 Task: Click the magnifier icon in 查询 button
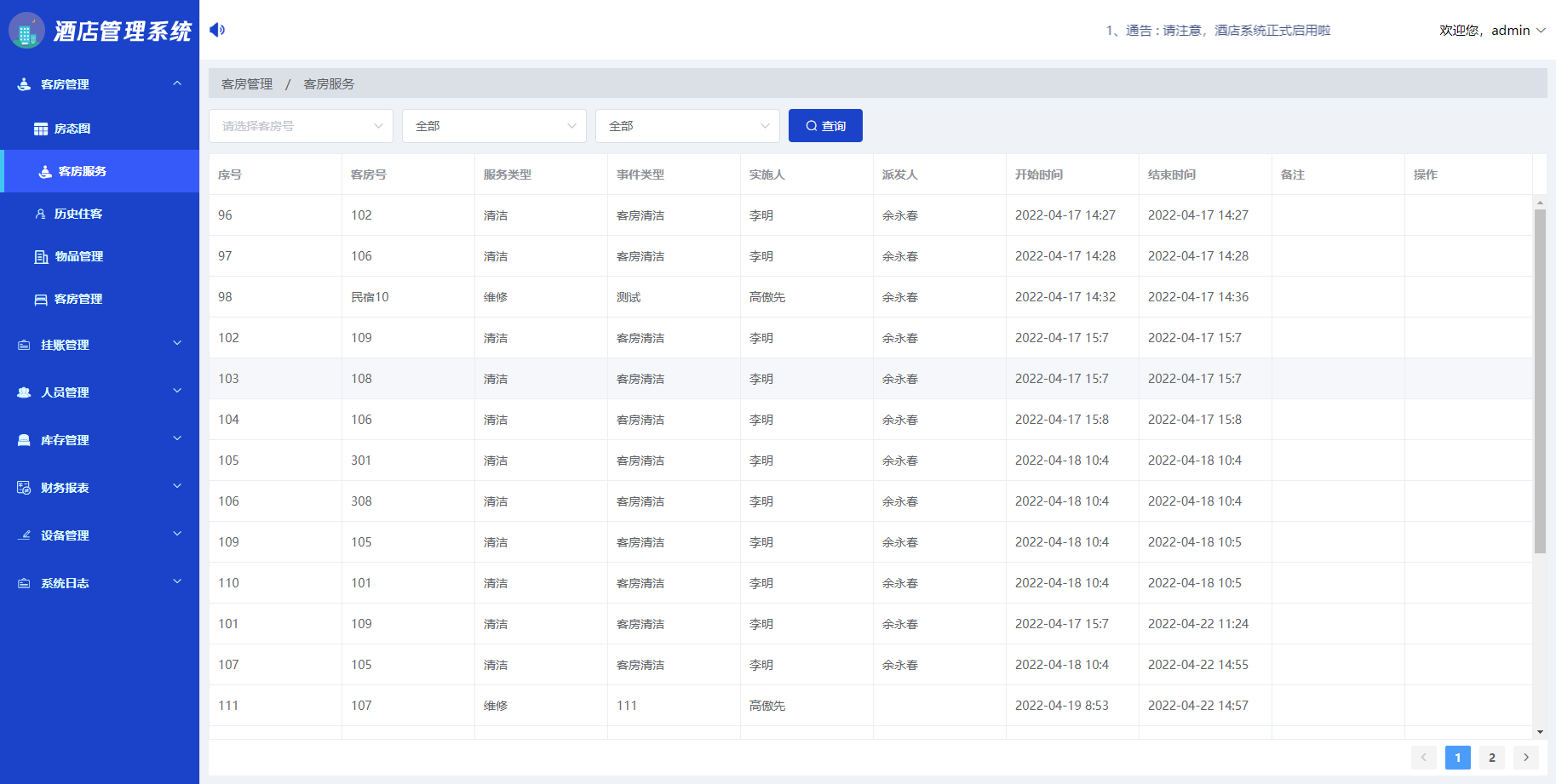[812, 126]
